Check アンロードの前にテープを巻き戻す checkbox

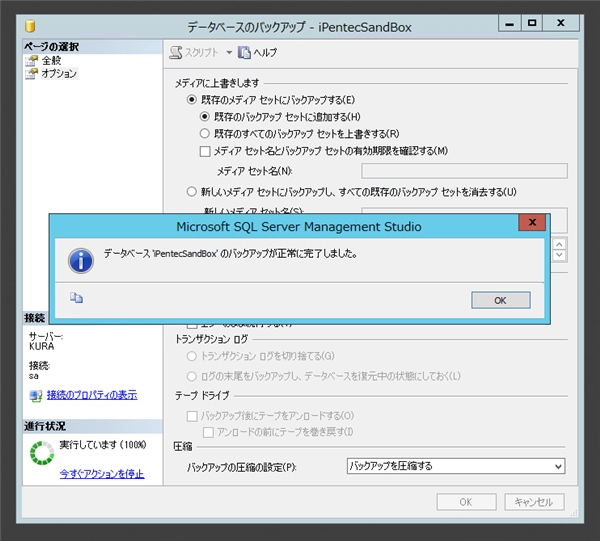click(208, 432)
